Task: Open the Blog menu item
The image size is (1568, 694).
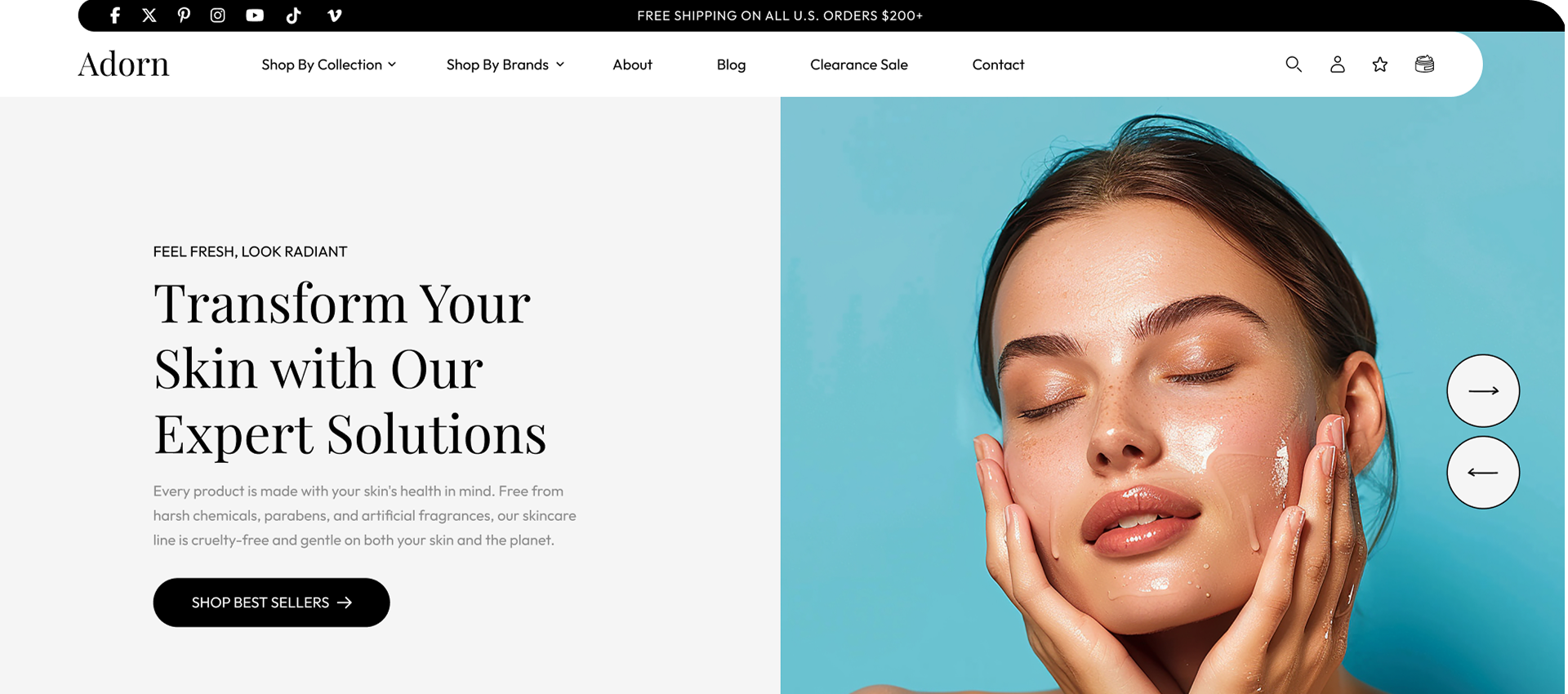Action: click(x=731, y=65)
